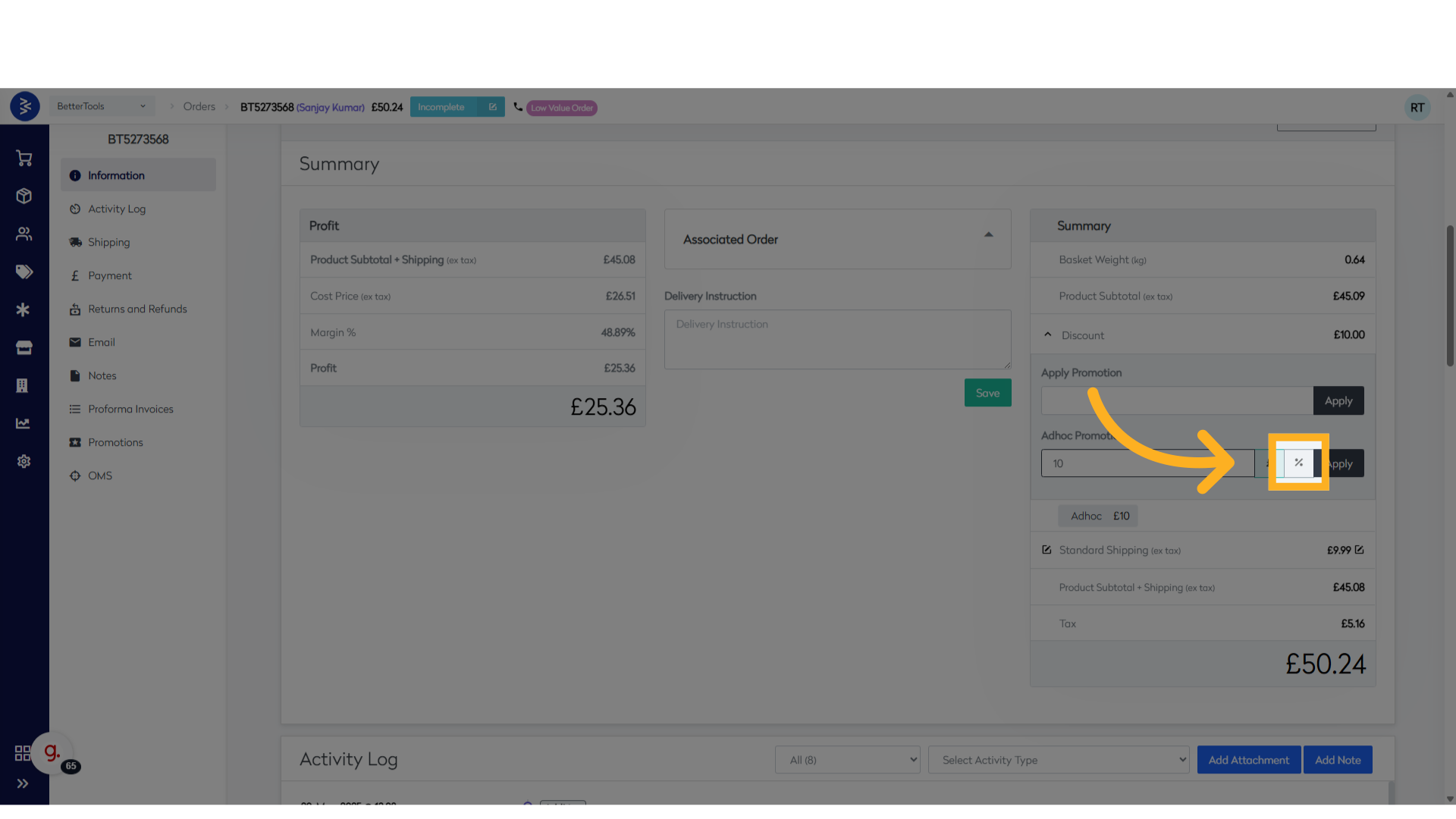Click the phone call icon in header
This screenshot has height=819, width=1456.
click(x=518, y=107)
